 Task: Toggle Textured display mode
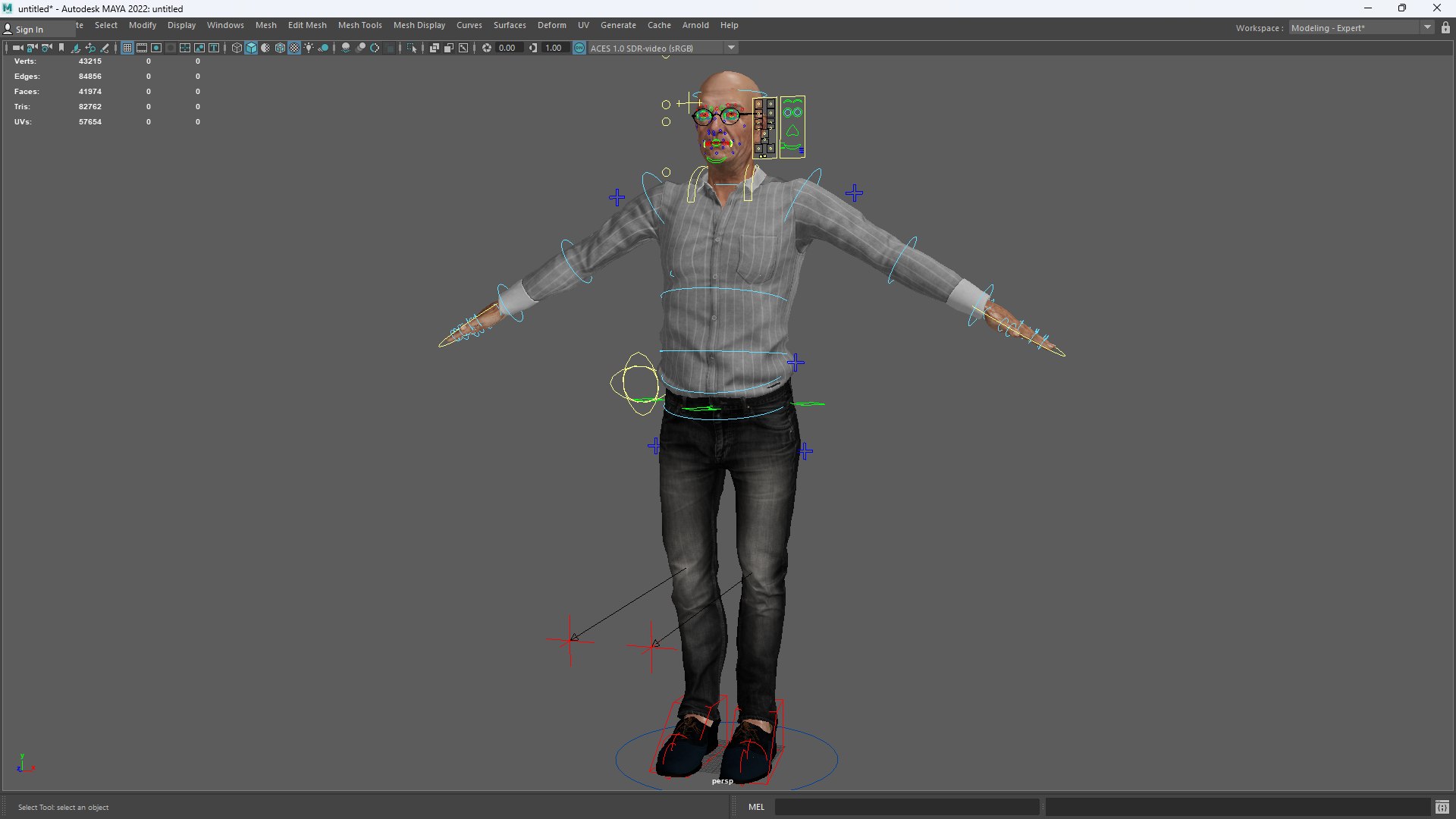coord(294,48)
